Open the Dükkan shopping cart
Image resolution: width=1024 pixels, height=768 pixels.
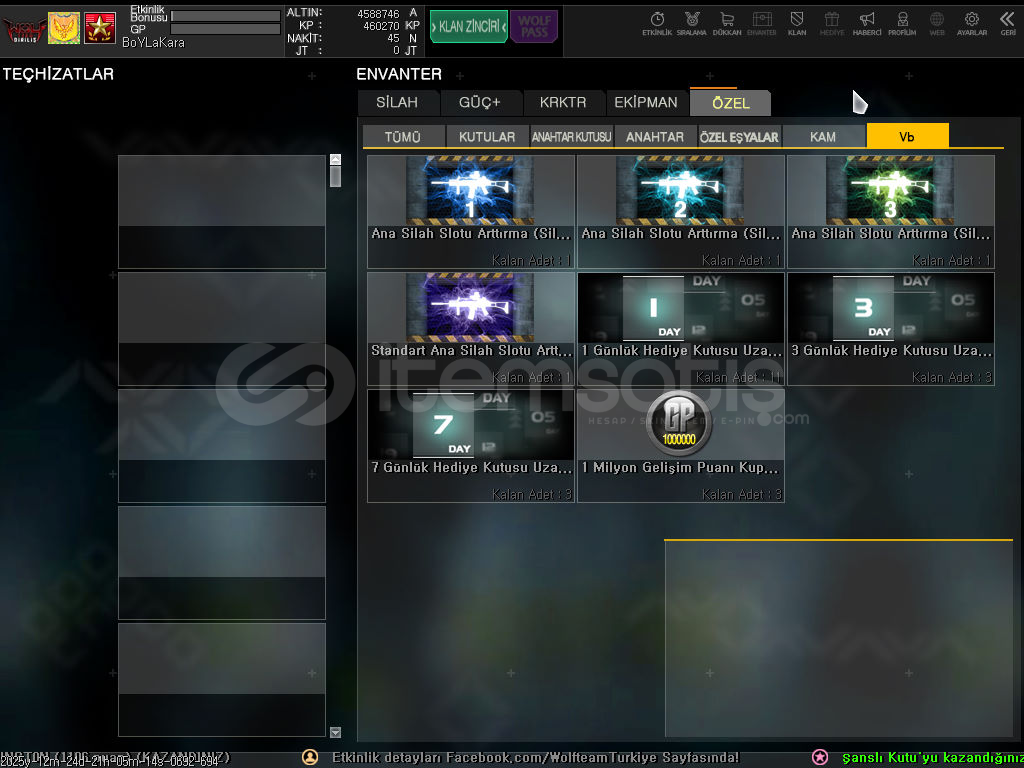[x=726, y=22]
